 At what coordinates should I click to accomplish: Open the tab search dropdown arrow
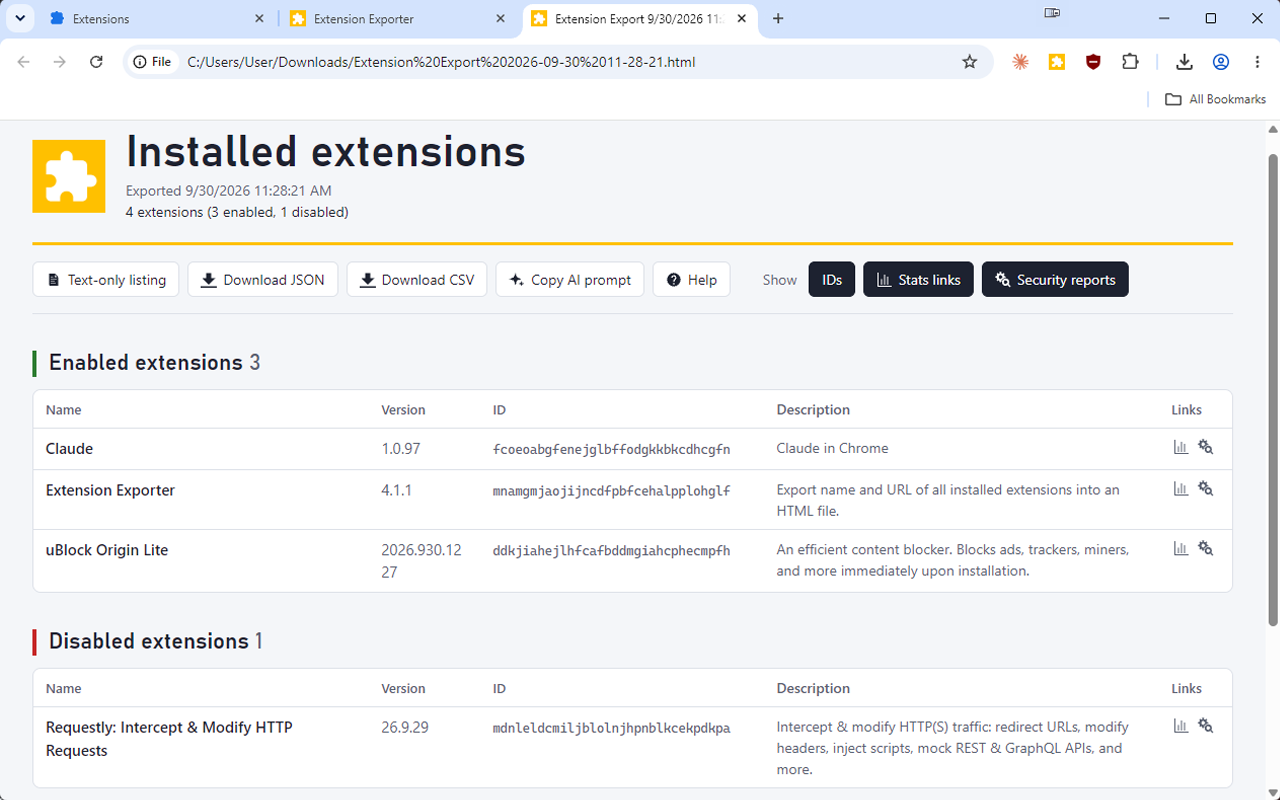(x=19, y=18)
